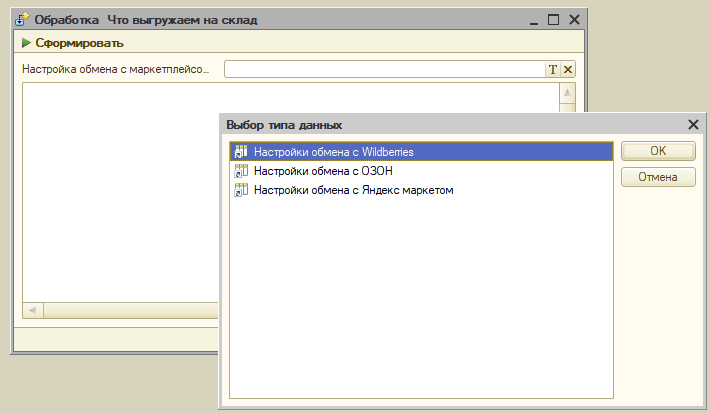Select Настройки обмена с Wildberries row
Viewport: 710px width, 413px height.
pos(421,152)
